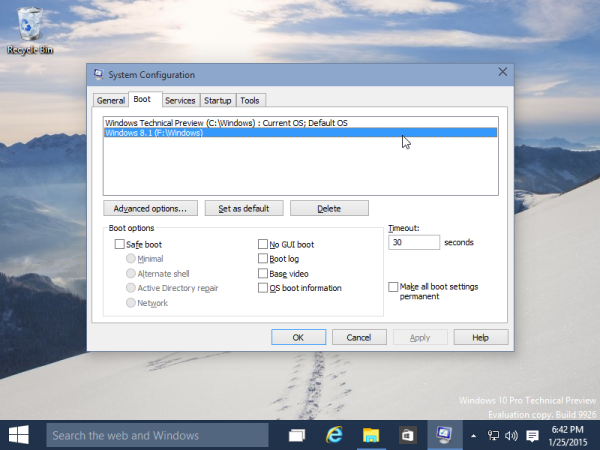Enable the Safe boot checkbox
The image size is (600, 450).
point(119,244)
